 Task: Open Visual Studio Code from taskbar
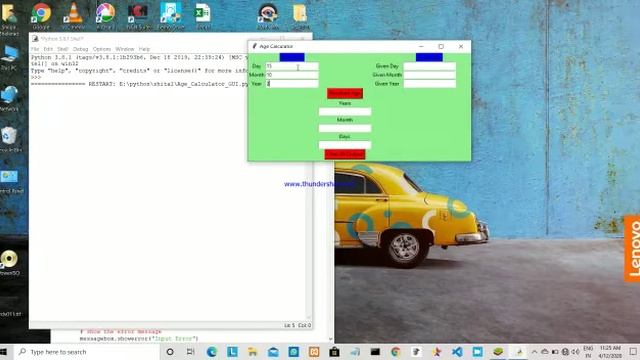coord(457,352)
